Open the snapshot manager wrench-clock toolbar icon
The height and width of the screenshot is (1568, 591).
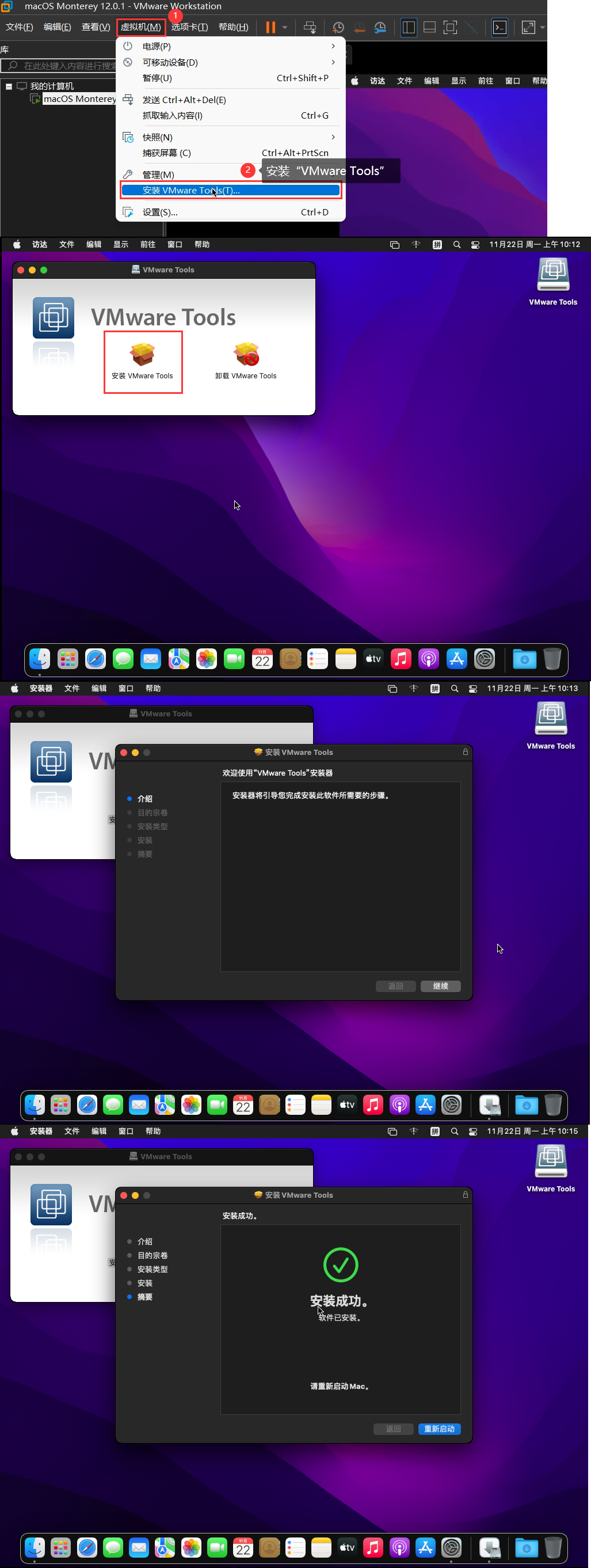(x=380, y=27)
